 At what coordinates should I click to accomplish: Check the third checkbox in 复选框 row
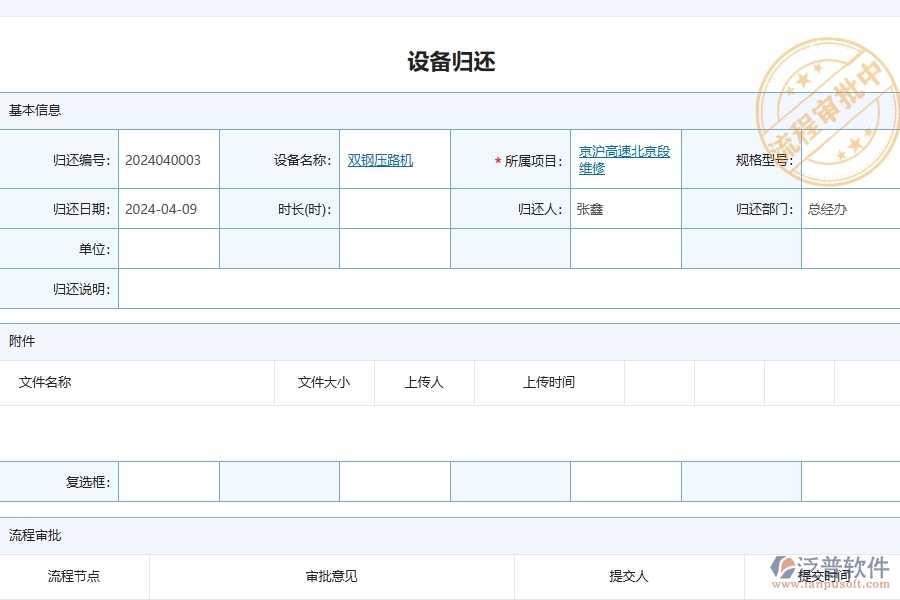pos(395,481)
